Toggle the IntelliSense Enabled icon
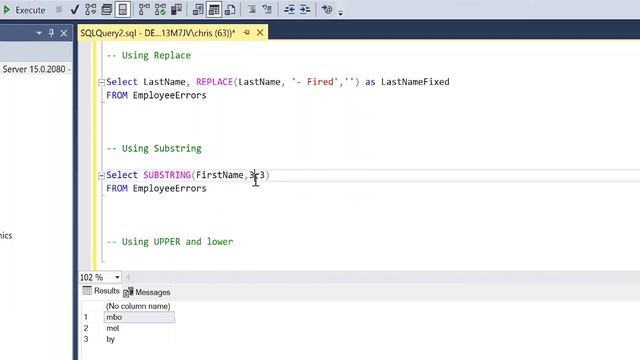The image size is (640, 360). click(122, 9)
